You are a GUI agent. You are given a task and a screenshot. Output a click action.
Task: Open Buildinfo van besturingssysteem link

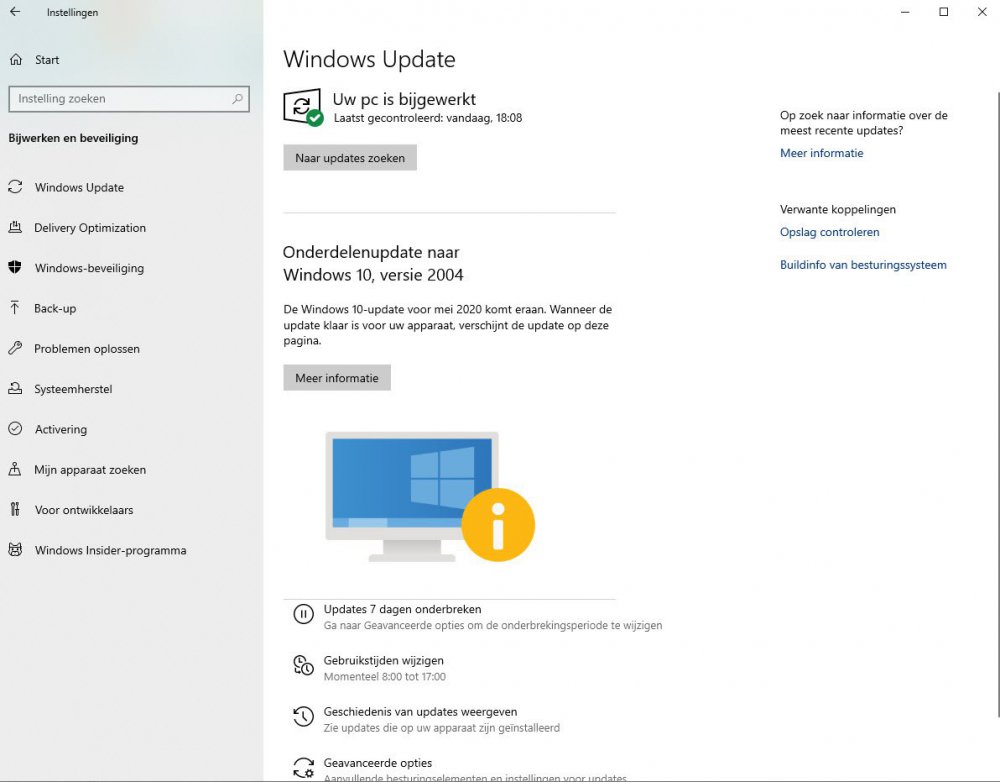[863, 265]
